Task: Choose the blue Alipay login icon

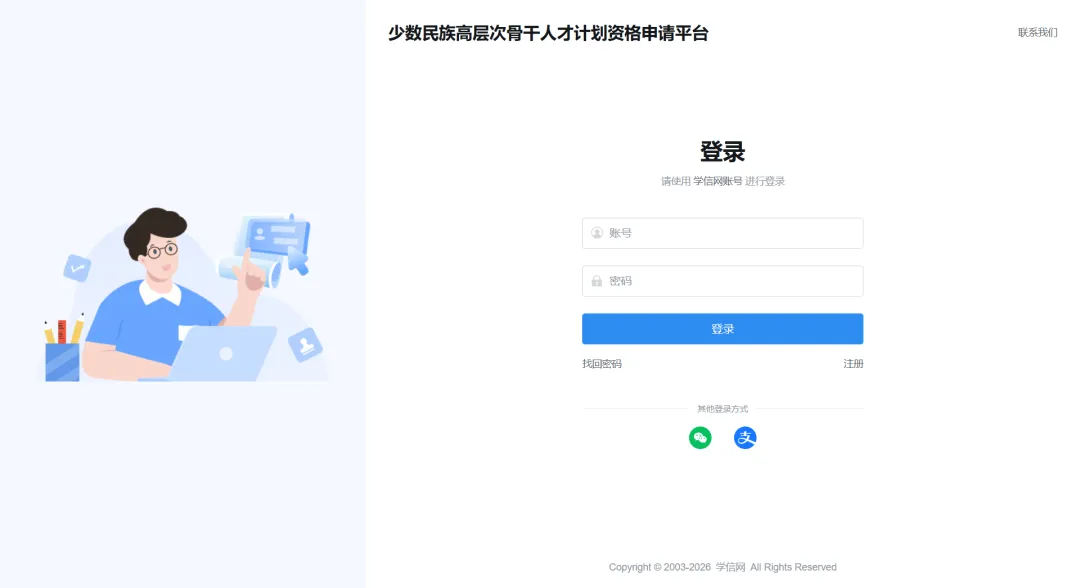Action: [745, 437]
